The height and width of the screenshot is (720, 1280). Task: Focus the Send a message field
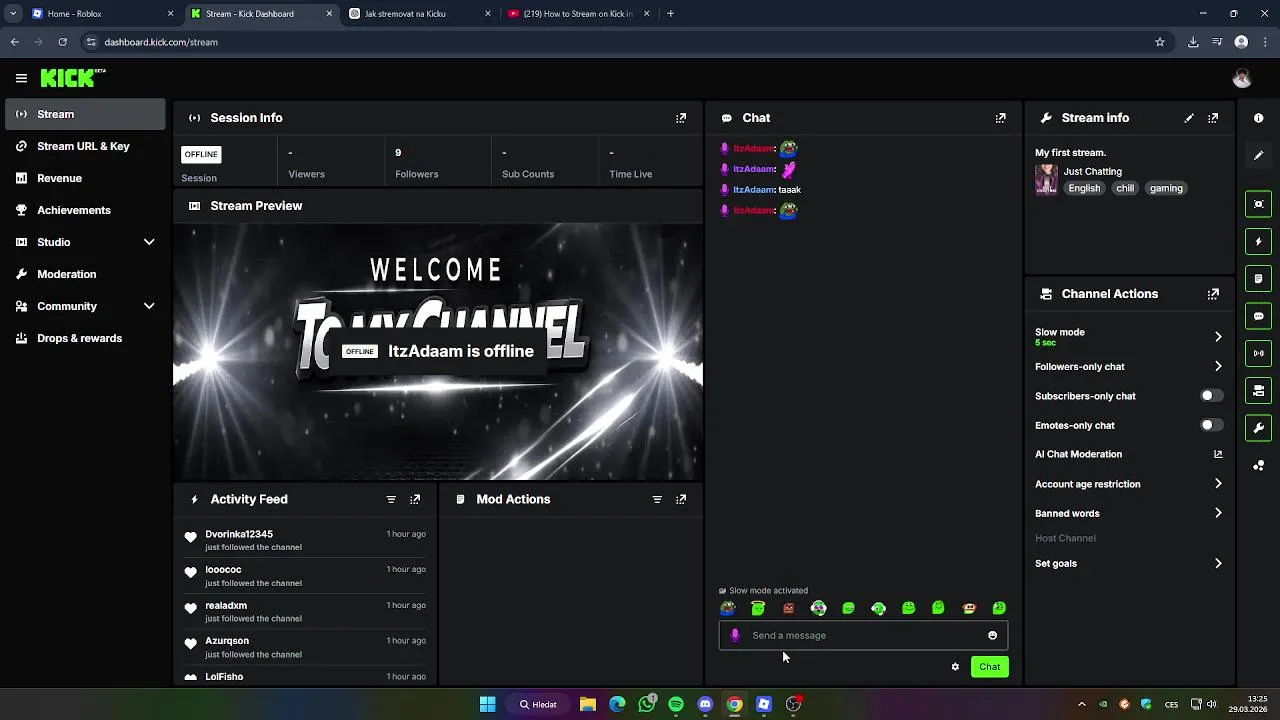pos(863,635)
